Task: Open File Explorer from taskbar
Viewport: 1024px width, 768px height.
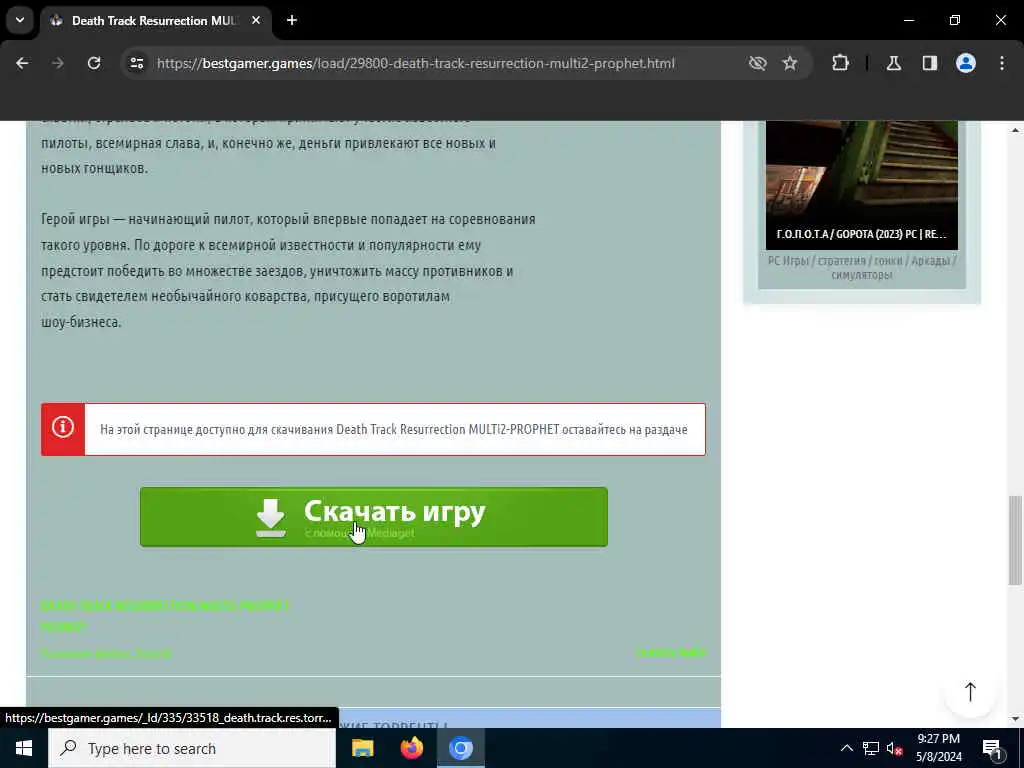Action: coord(362,748)
